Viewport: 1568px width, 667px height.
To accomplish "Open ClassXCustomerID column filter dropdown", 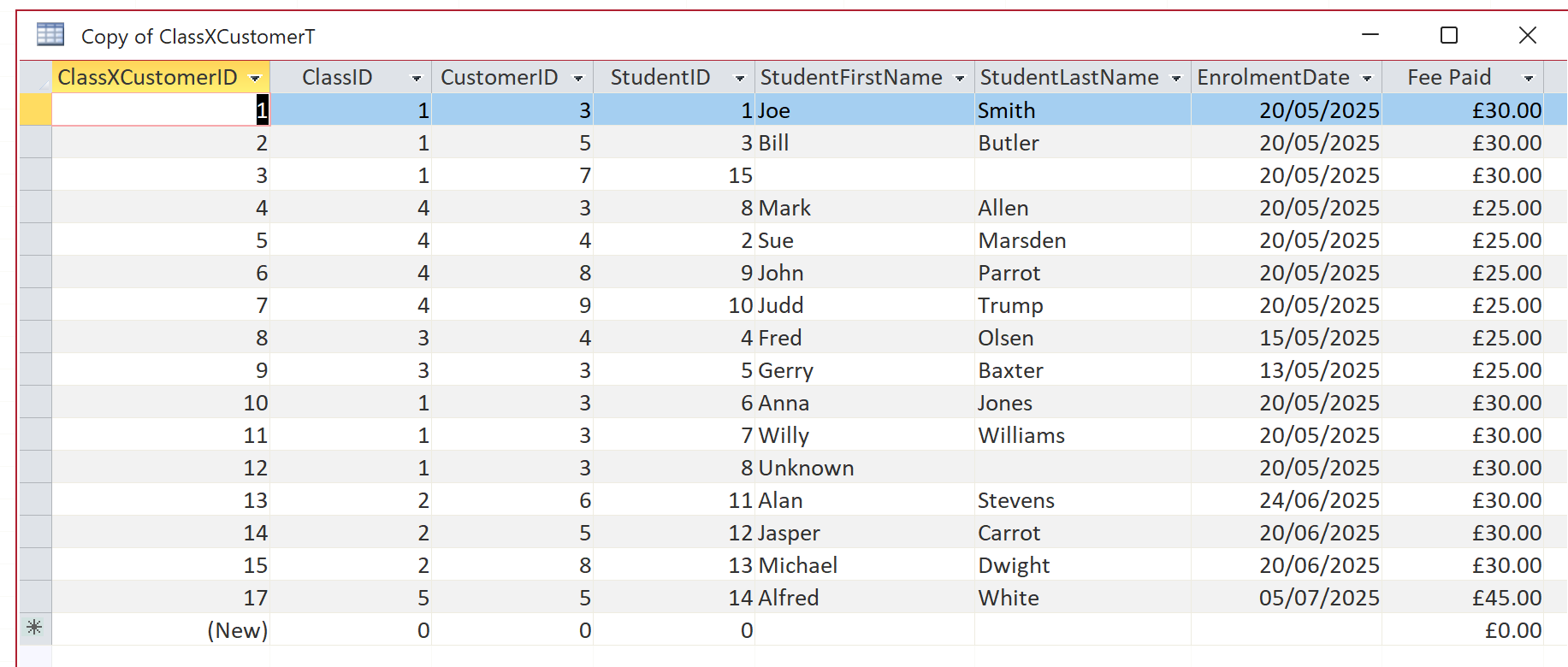I will [x=255, y=79].
